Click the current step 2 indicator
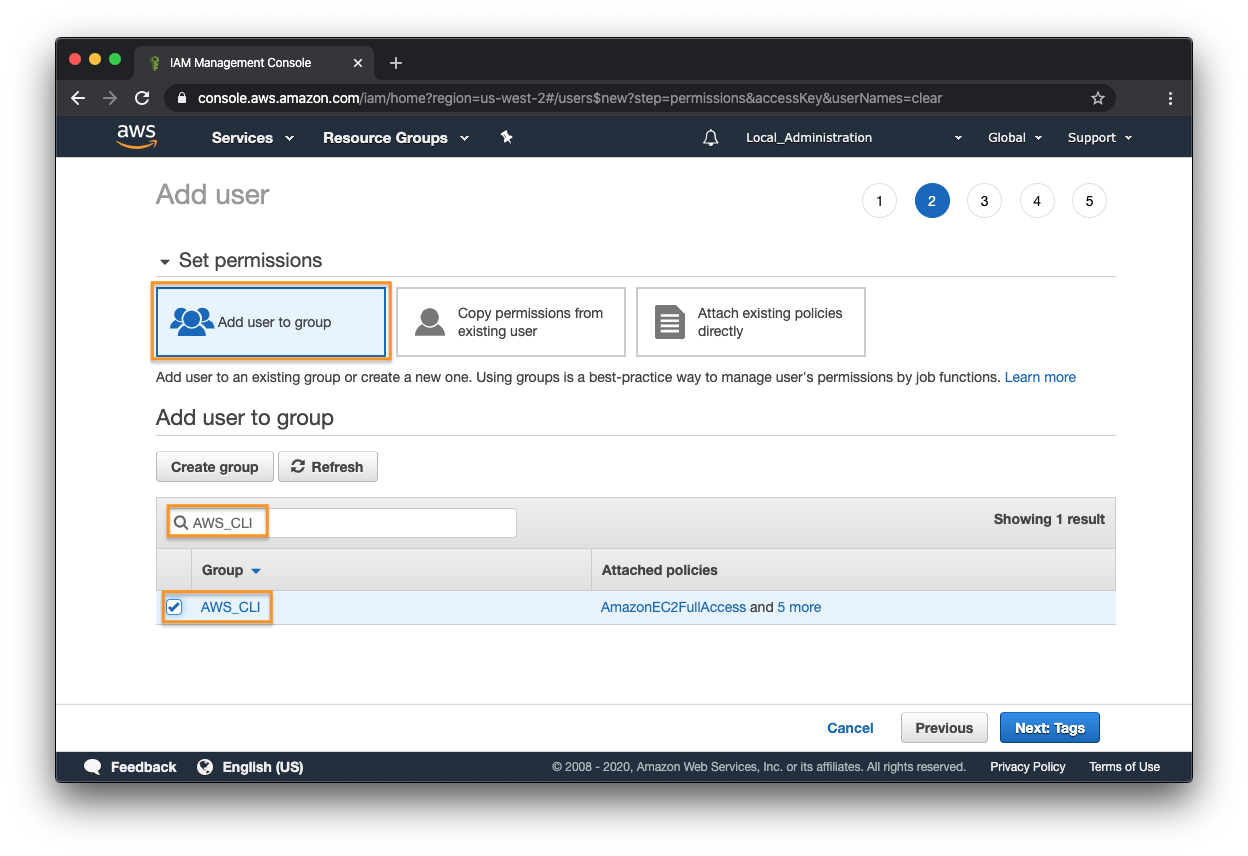The image size is (1248, 856). pos(932,201)
